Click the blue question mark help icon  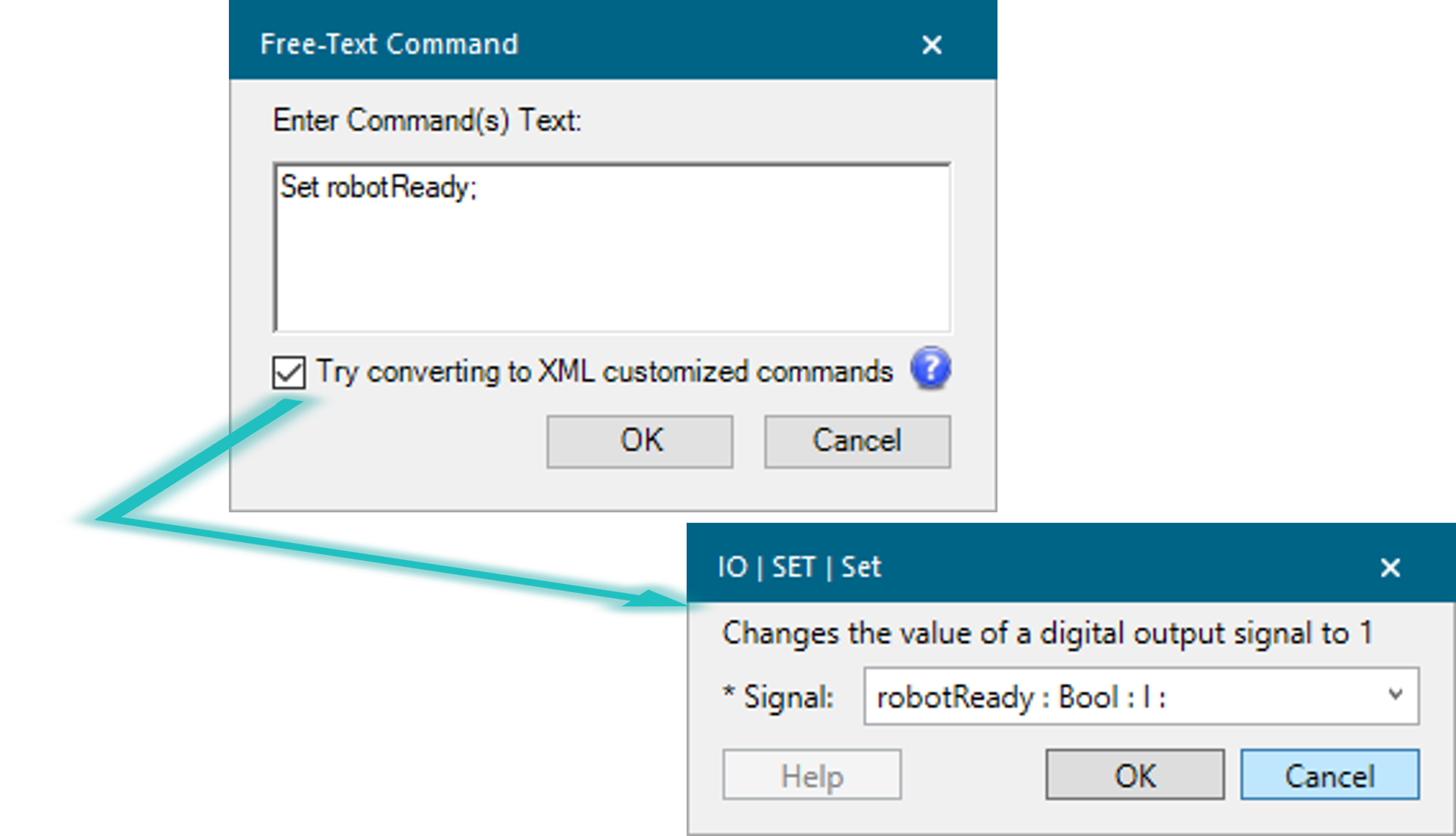point(930,368)
